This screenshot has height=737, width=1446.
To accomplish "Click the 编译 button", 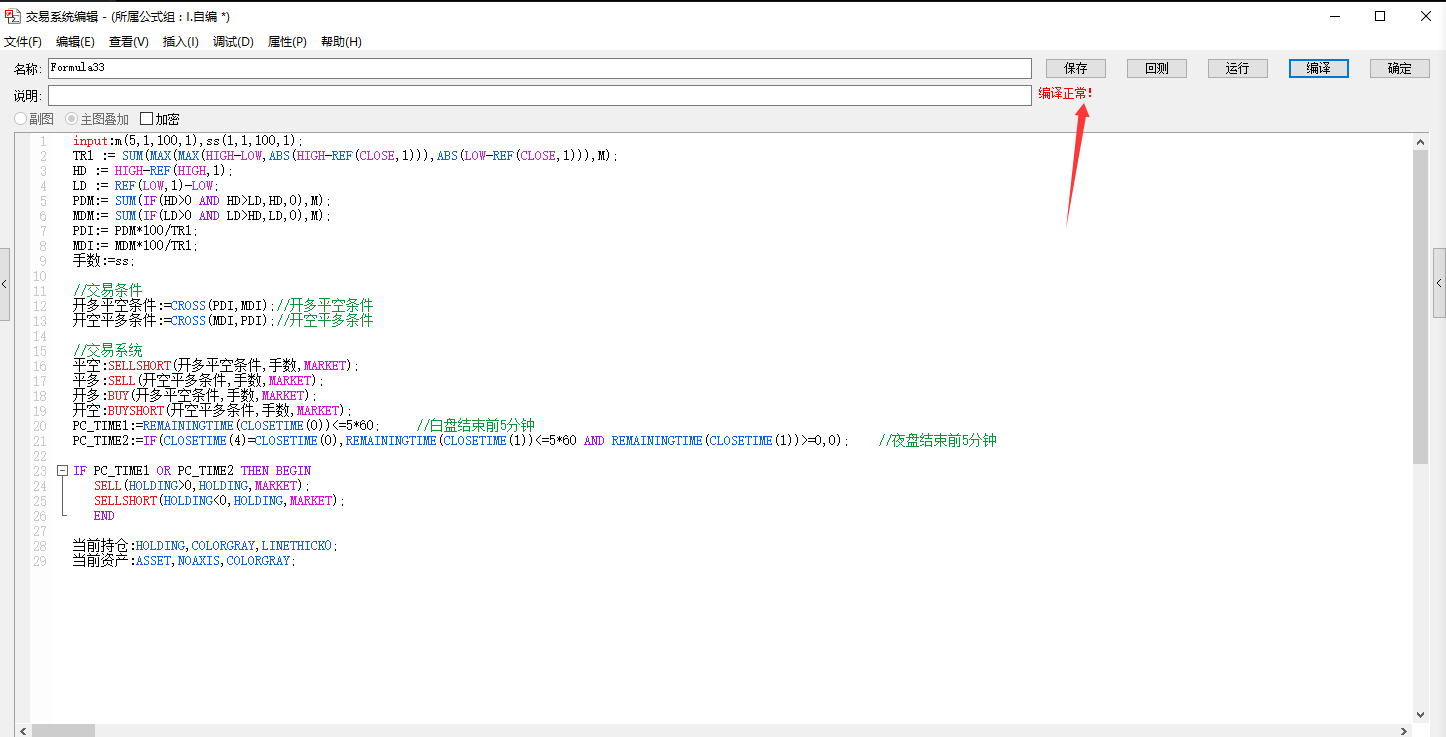I will pyautogui.click(x=1318, y=68).
